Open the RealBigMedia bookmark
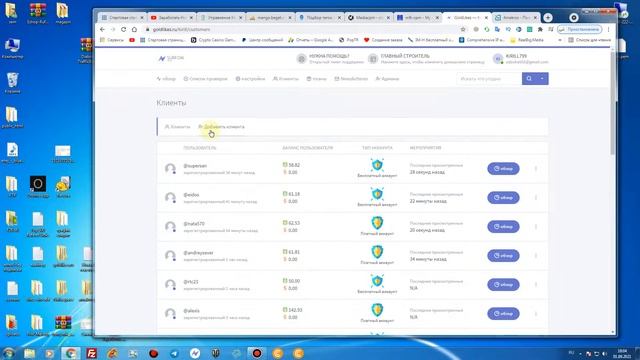Screen dimensions: 640x360 point(527,40)
